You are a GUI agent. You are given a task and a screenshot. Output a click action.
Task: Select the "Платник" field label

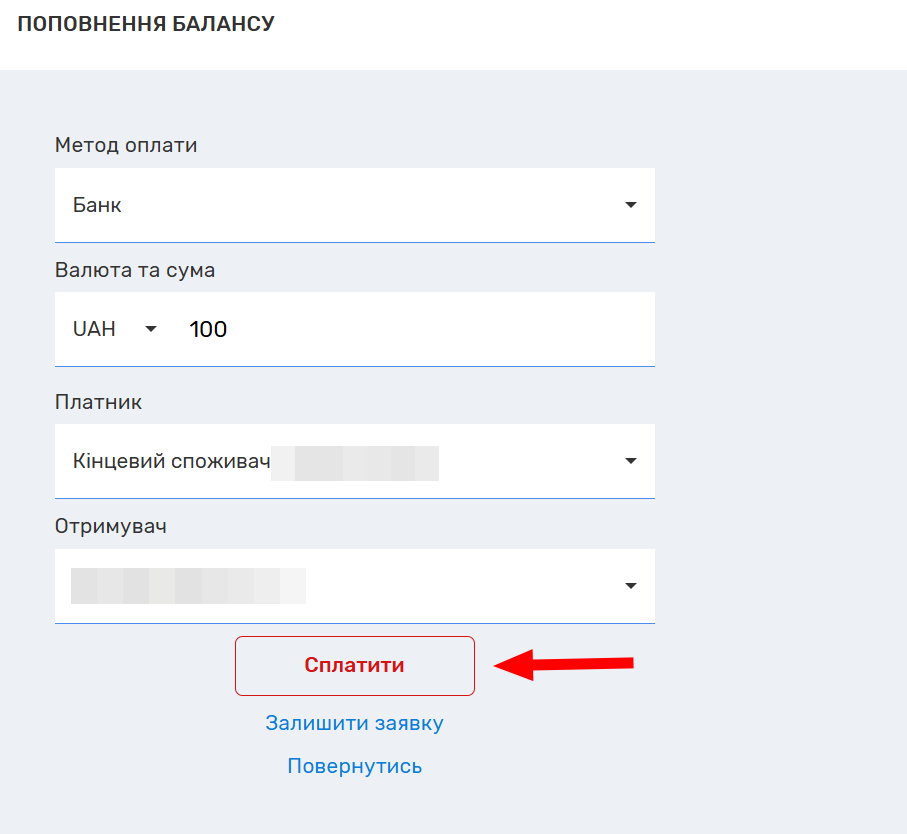(98, 402)
